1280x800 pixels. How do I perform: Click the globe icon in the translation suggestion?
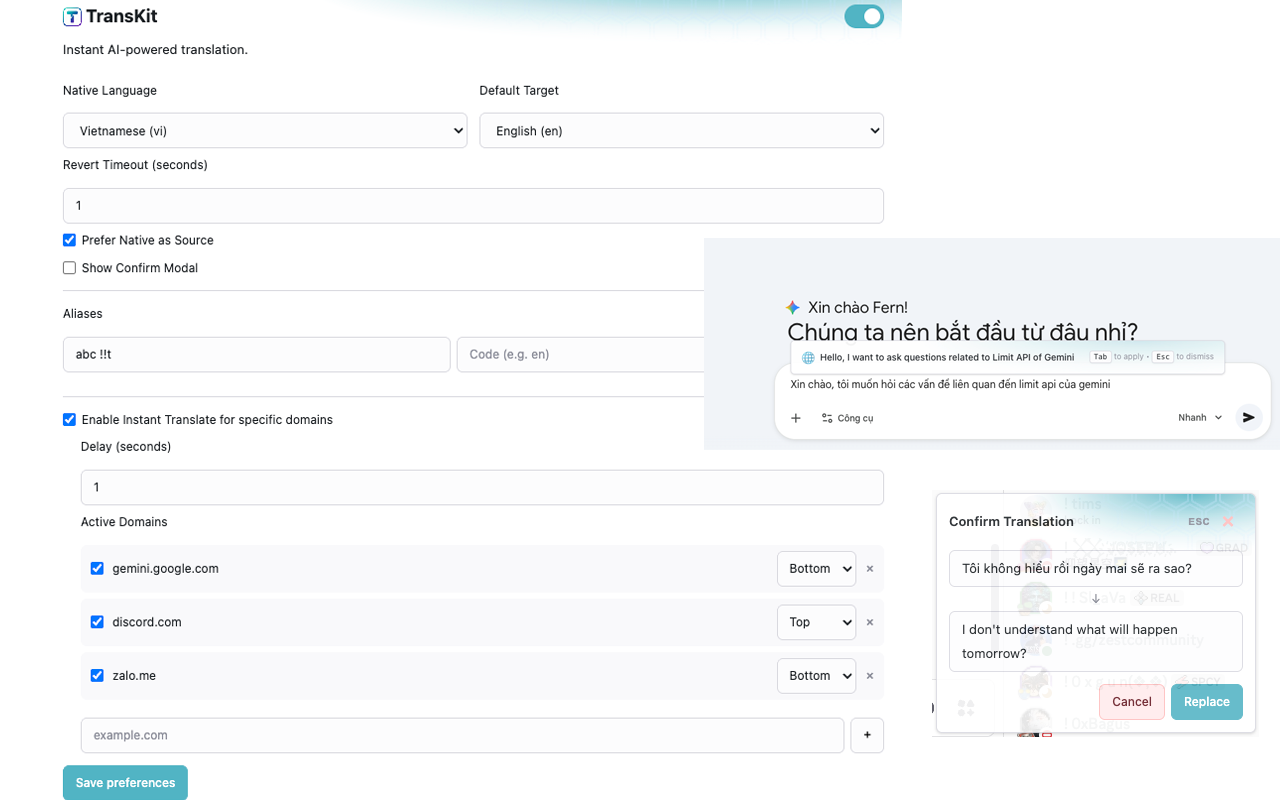(x=808, y=357)
